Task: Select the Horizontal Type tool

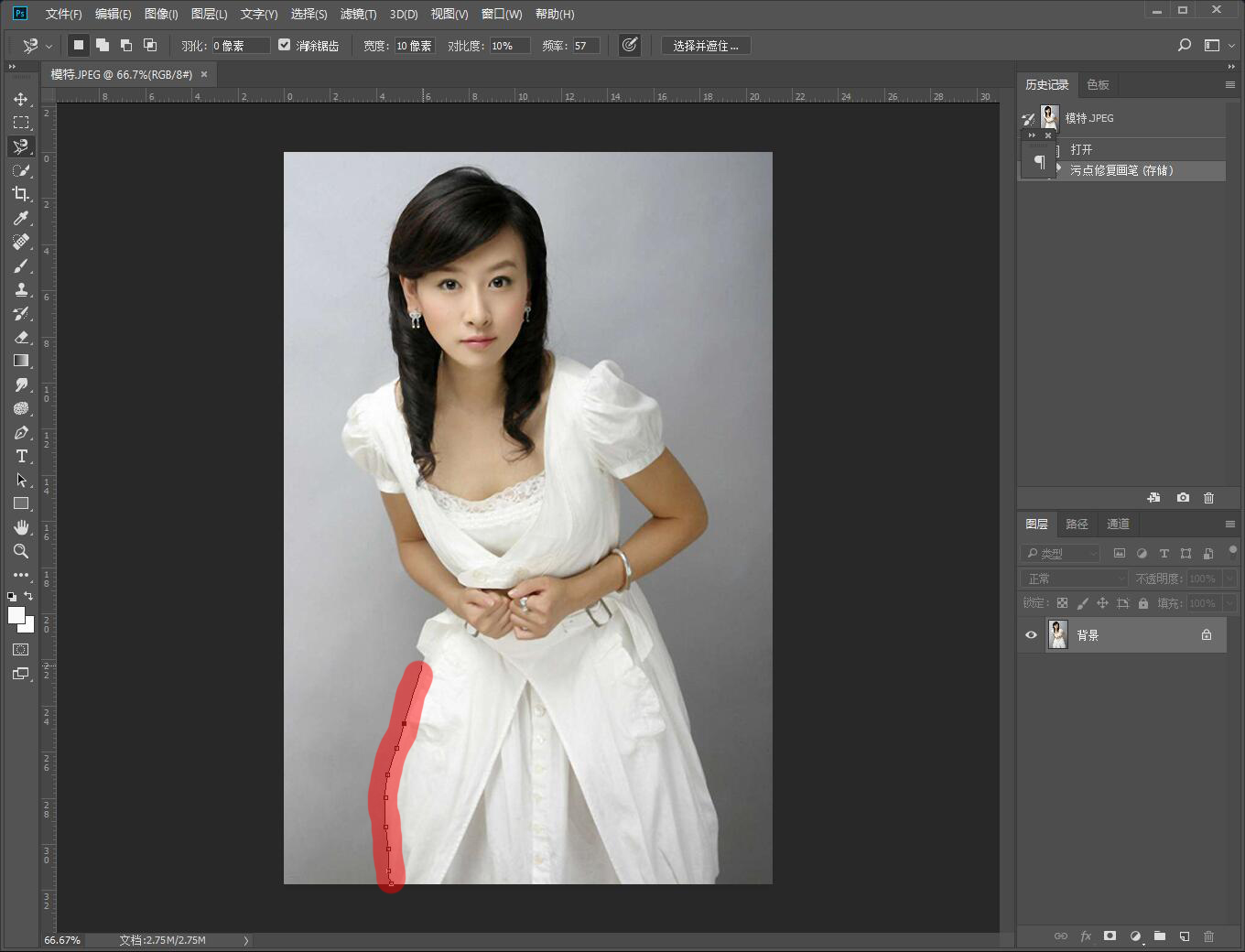Action: point(21,456)
